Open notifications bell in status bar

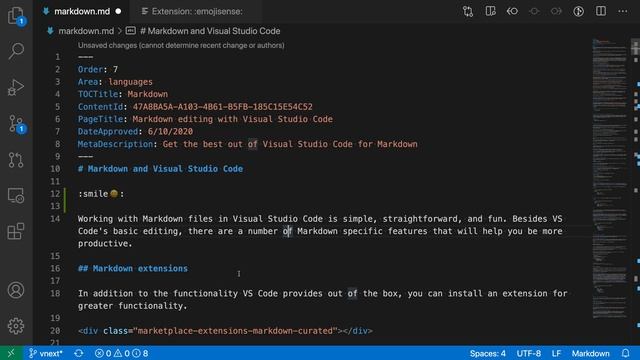tap(625, 353)
